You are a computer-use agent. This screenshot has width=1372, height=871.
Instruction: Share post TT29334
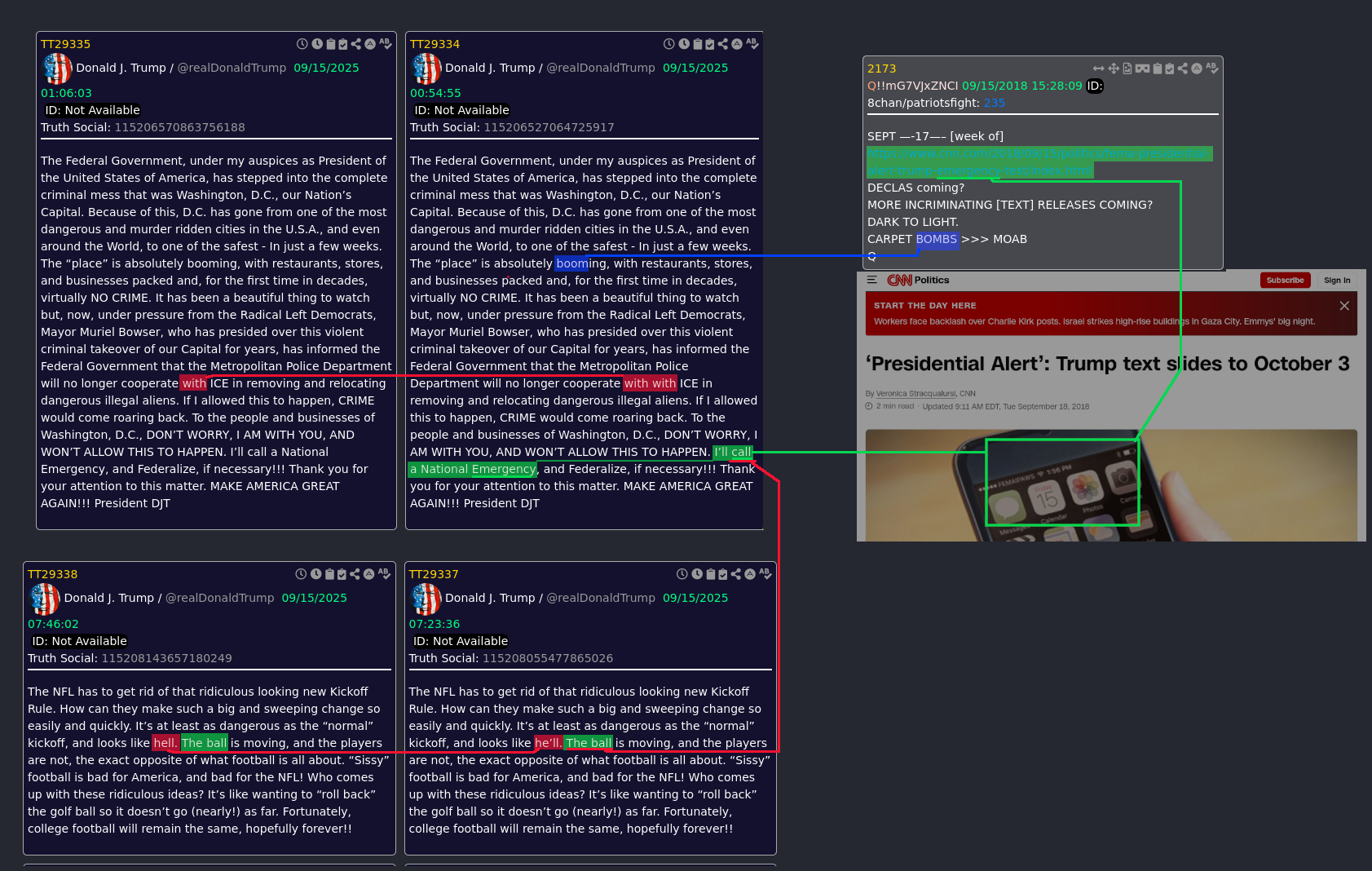pyautogui.click(x=723, y=44)
